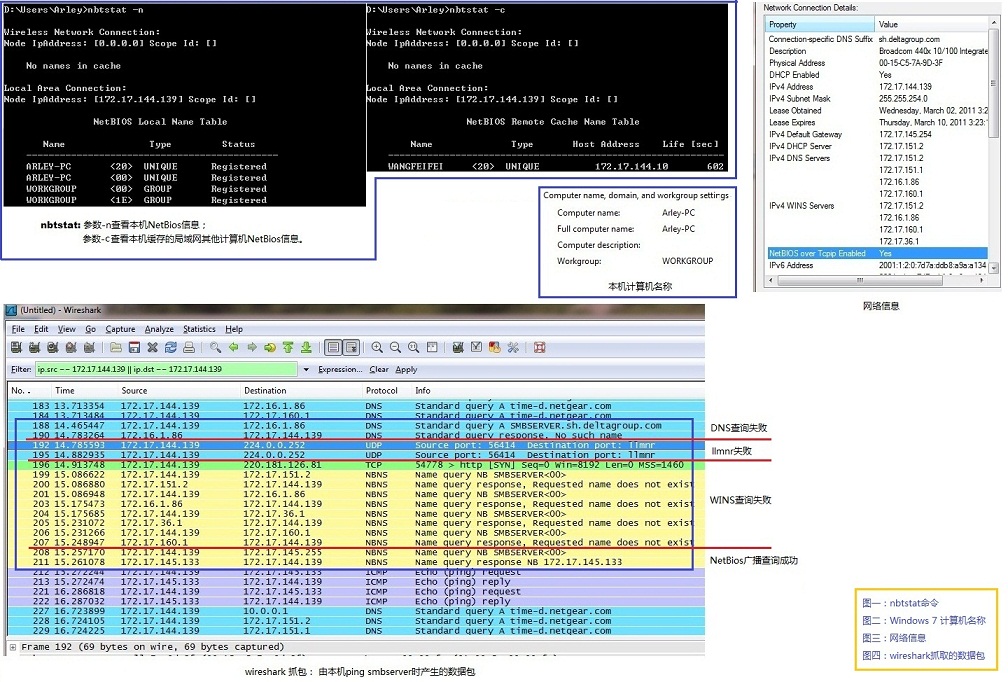Jump to the first packet

click(288, 348)
